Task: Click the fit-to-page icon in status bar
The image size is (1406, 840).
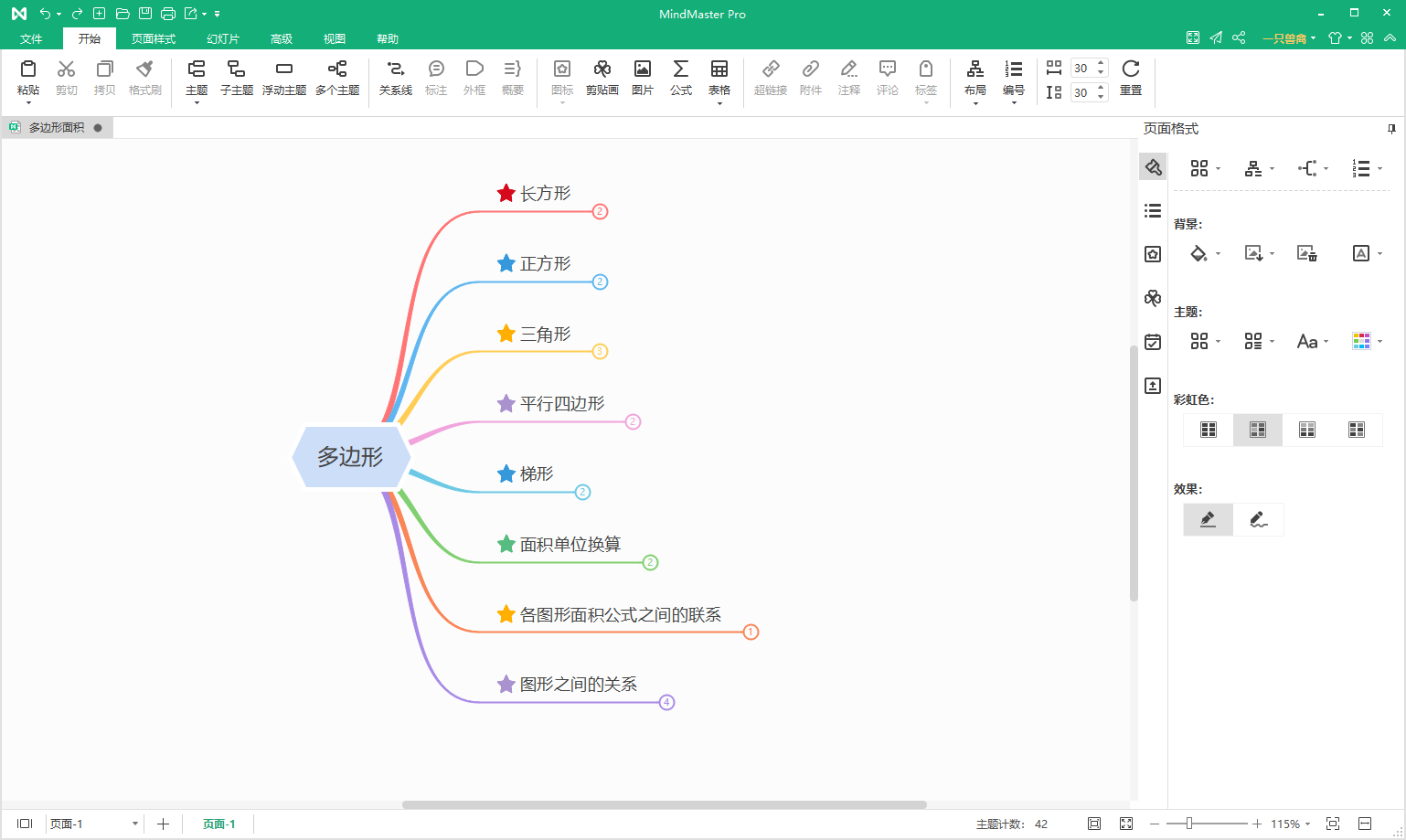Action: [1094, 824]
